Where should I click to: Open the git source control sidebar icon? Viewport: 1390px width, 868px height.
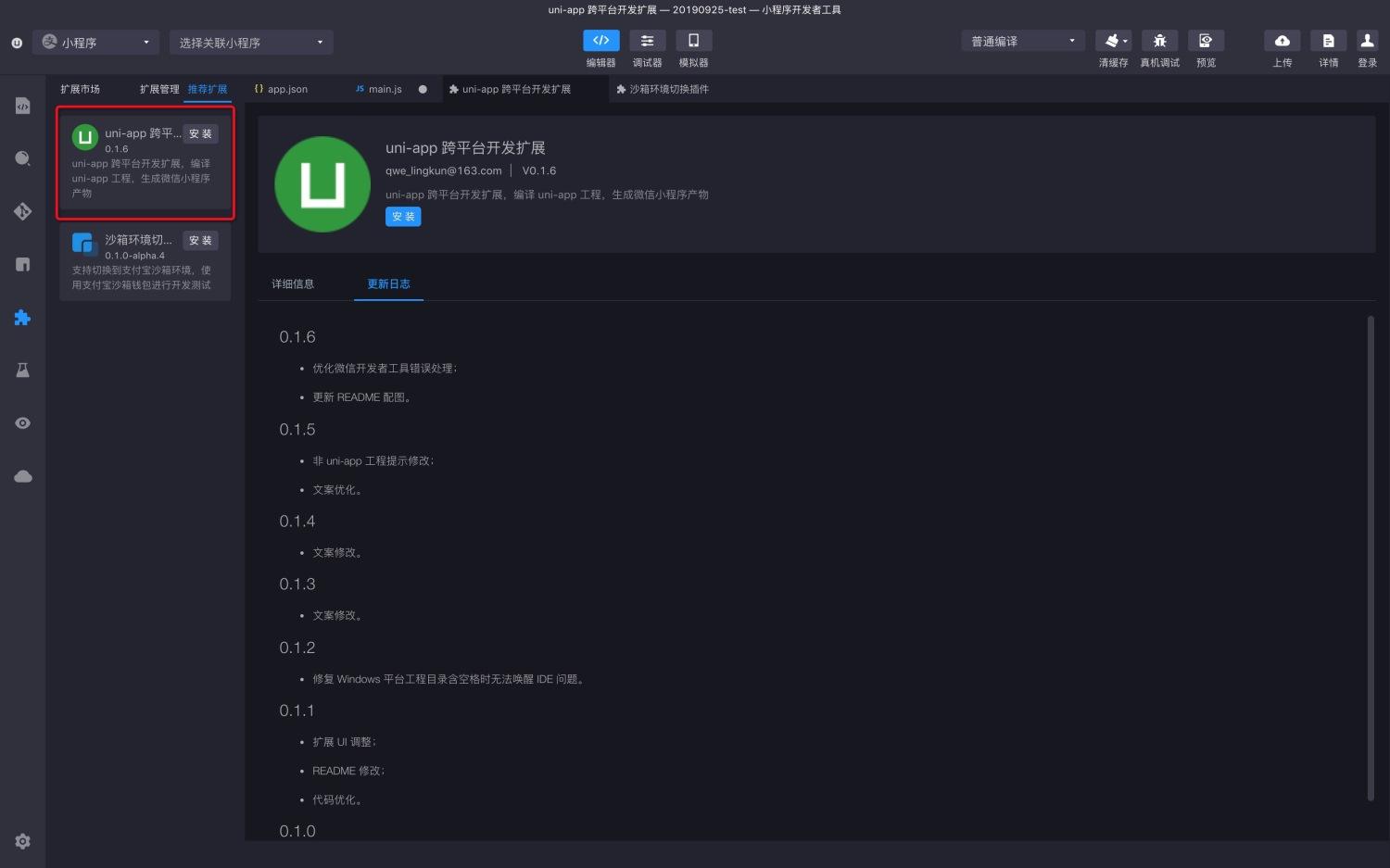point(23,211)
